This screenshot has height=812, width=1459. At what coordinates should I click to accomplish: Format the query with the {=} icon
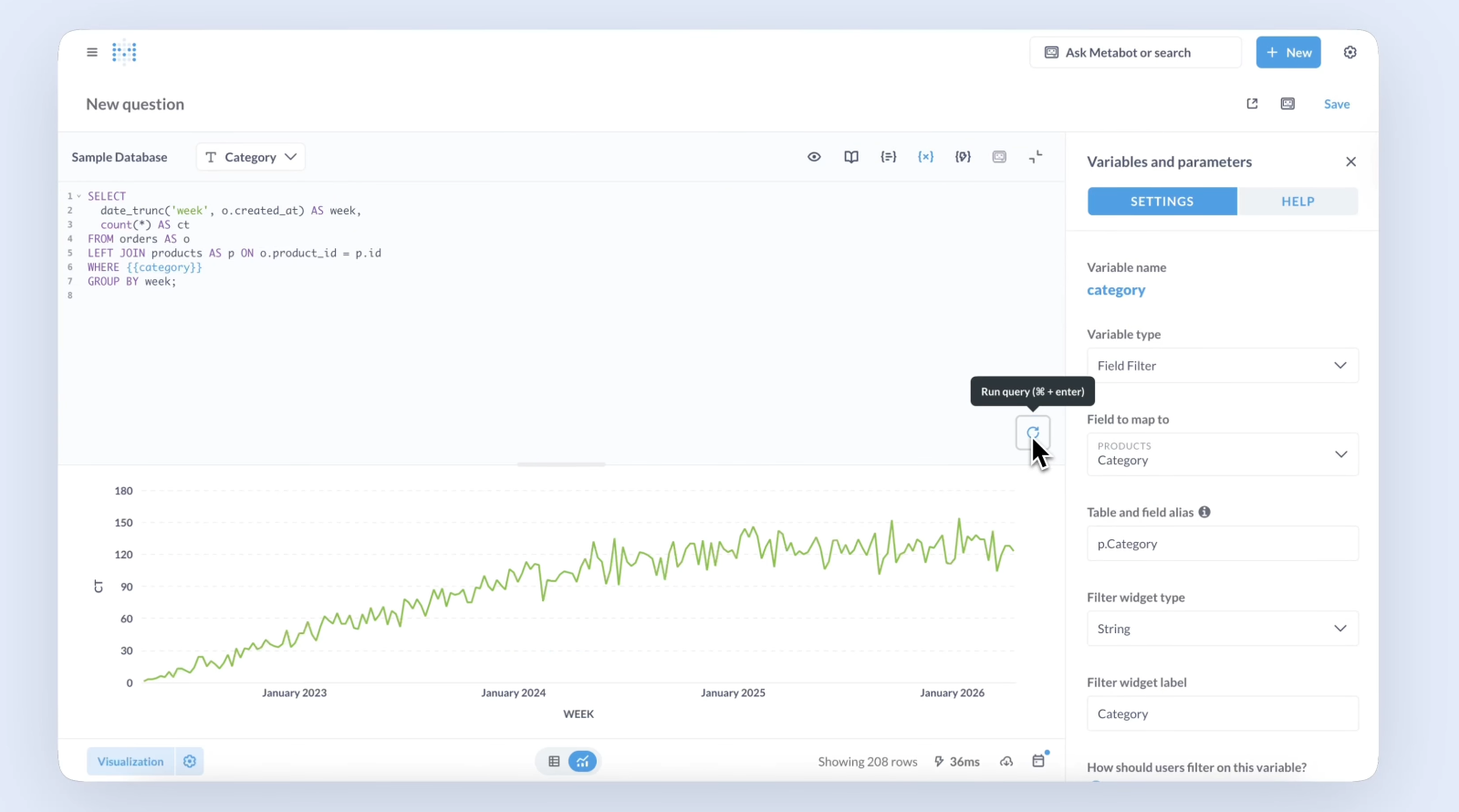tap(888, 157)
